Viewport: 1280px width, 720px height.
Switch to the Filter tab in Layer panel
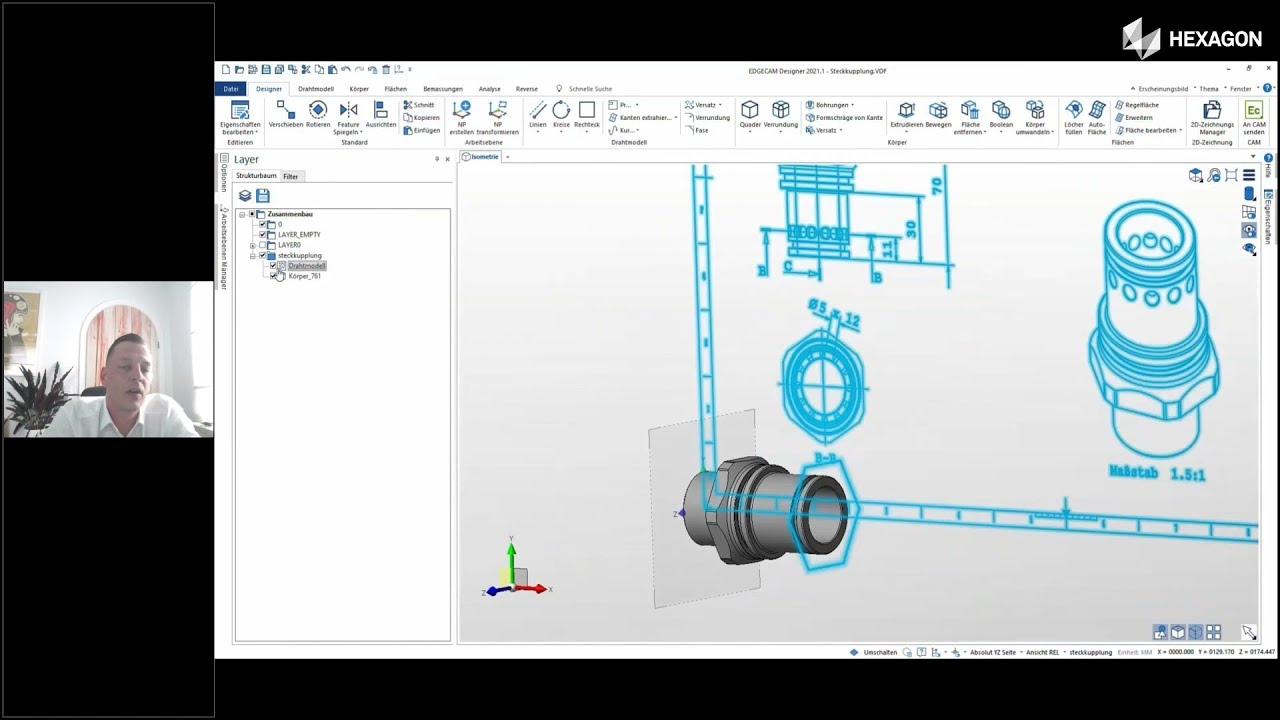291,176
